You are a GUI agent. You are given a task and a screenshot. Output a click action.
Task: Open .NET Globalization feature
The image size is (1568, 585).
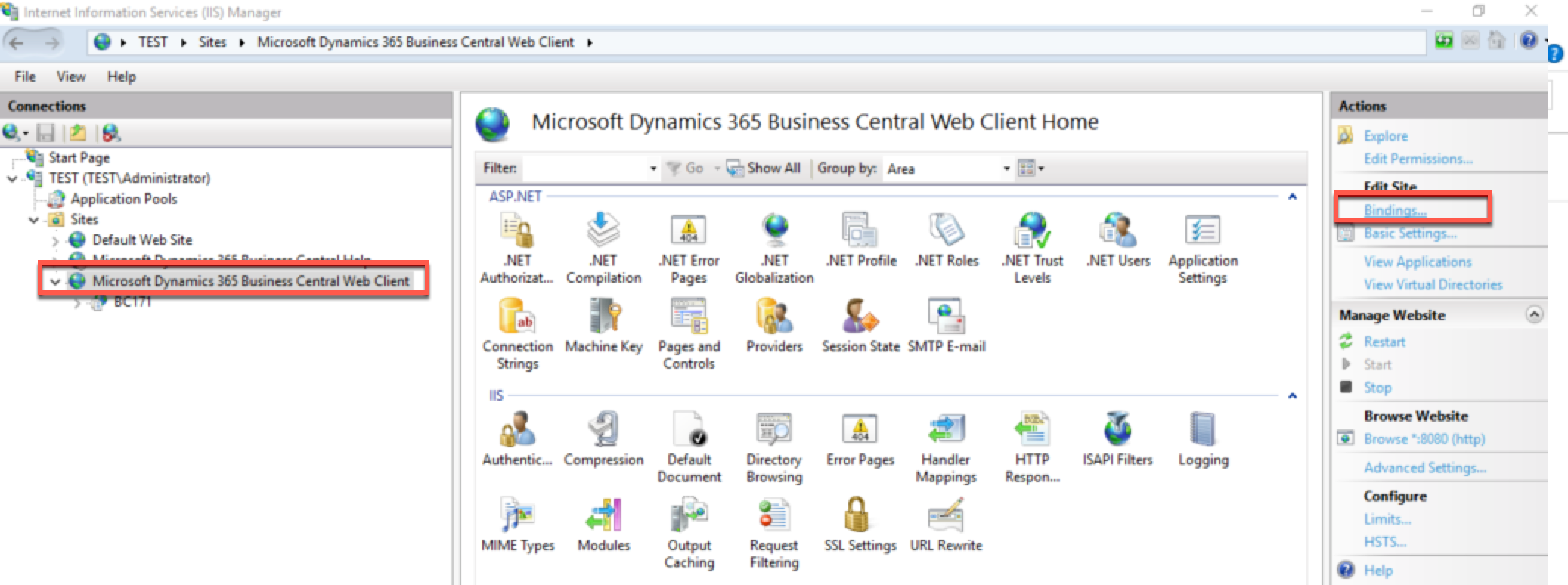774,248
